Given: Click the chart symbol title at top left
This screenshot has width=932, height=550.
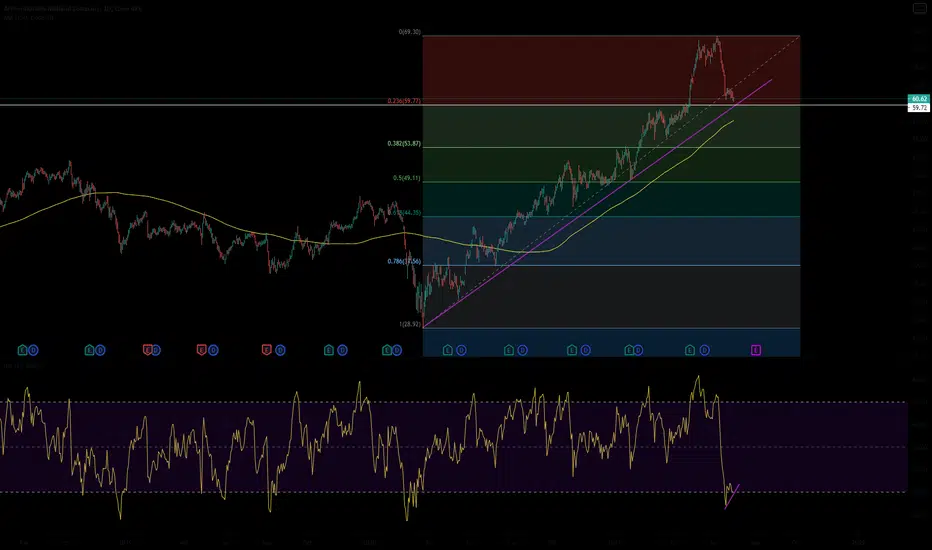Looking at the screenshot, I should tap(73, 9).
